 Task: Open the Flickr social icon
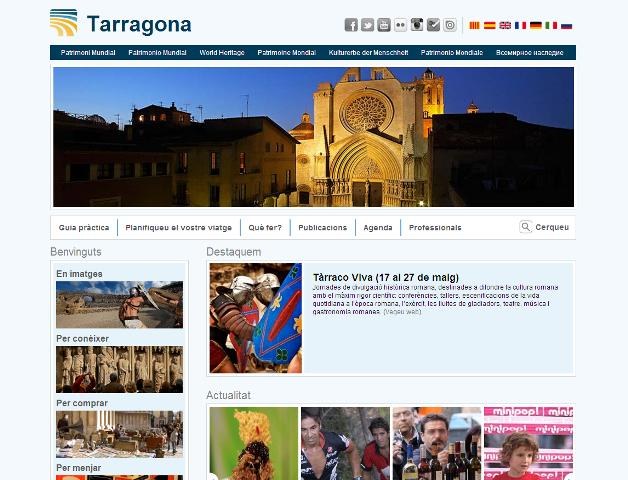click(400, 25)
